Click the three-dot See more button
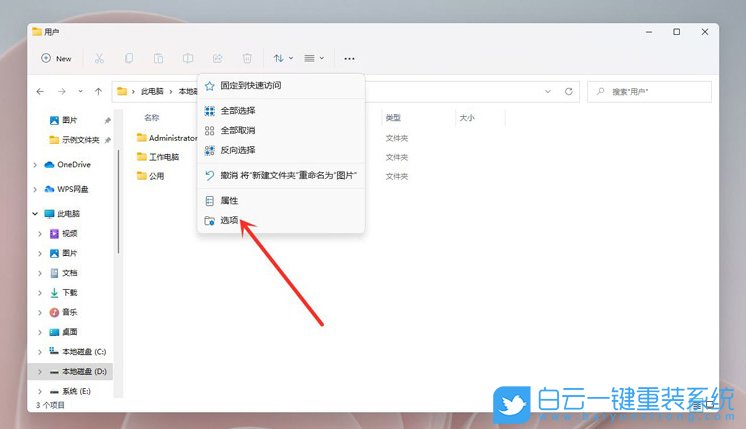 [x=349, y=58]
